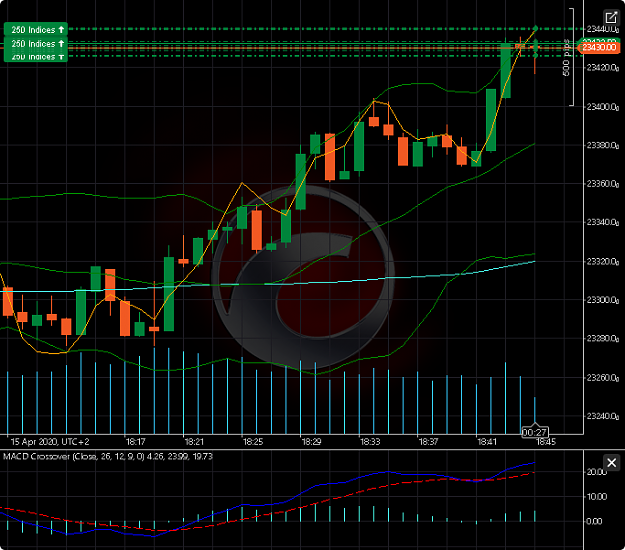Click the 23260.0 price axis label
The image size is (625, 550).
click(x=602, y=377)
